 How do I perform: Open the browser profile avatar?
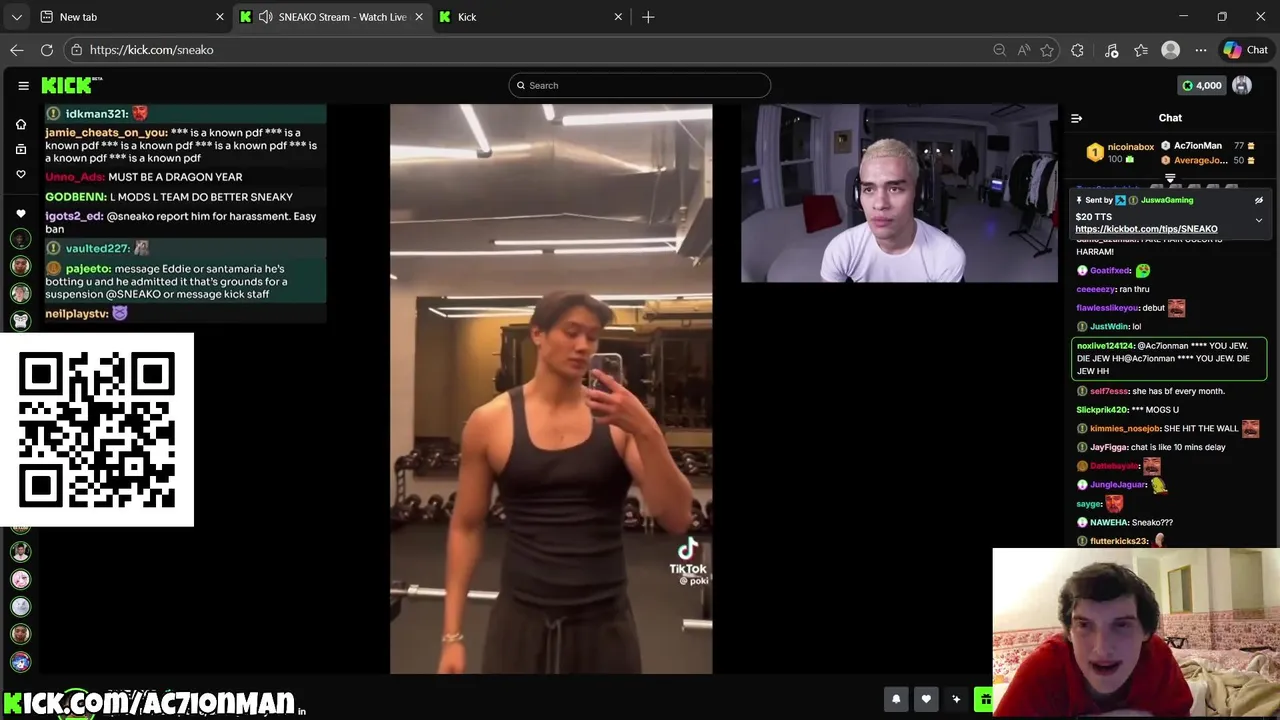click(x=1171, y=50)
